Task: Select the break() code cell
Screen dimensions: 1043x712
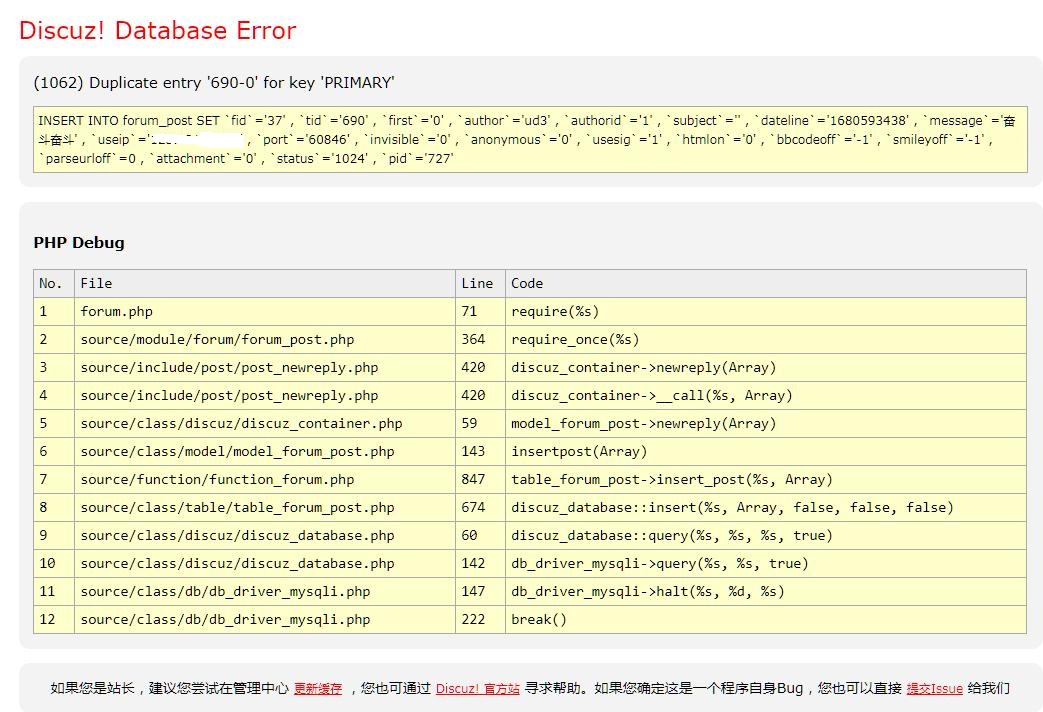Action: (x=766, y=619)
